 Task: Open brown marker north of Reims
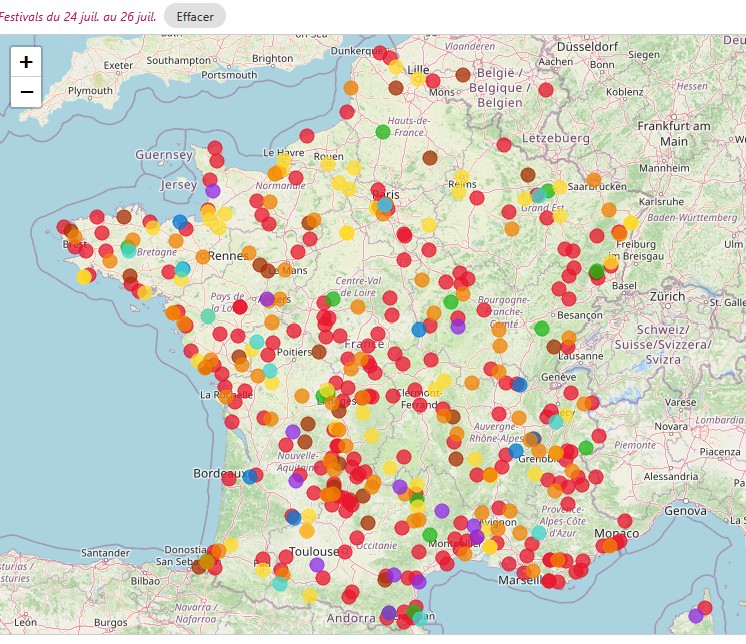pos(430,157)
